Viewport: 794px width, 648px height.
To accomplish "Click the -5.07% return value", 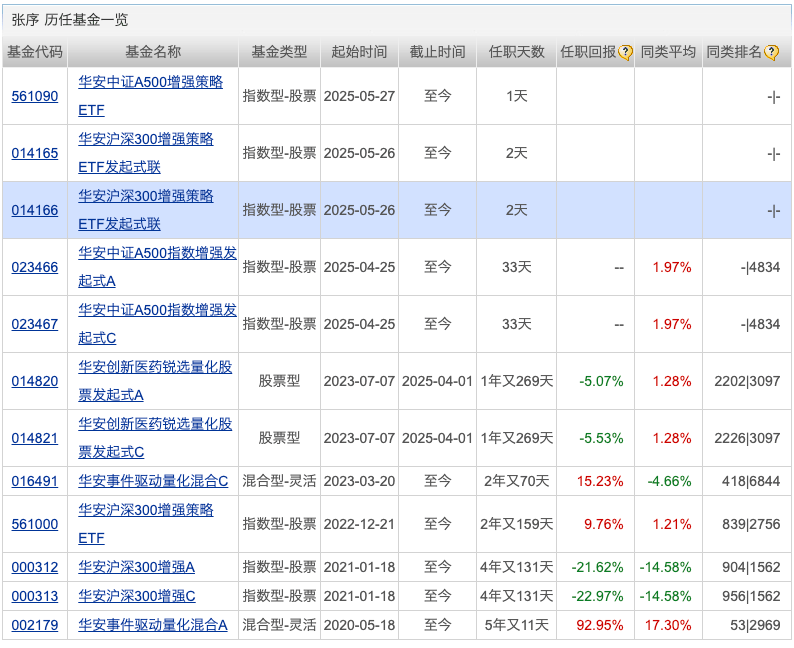I will [x=601, y=381].
